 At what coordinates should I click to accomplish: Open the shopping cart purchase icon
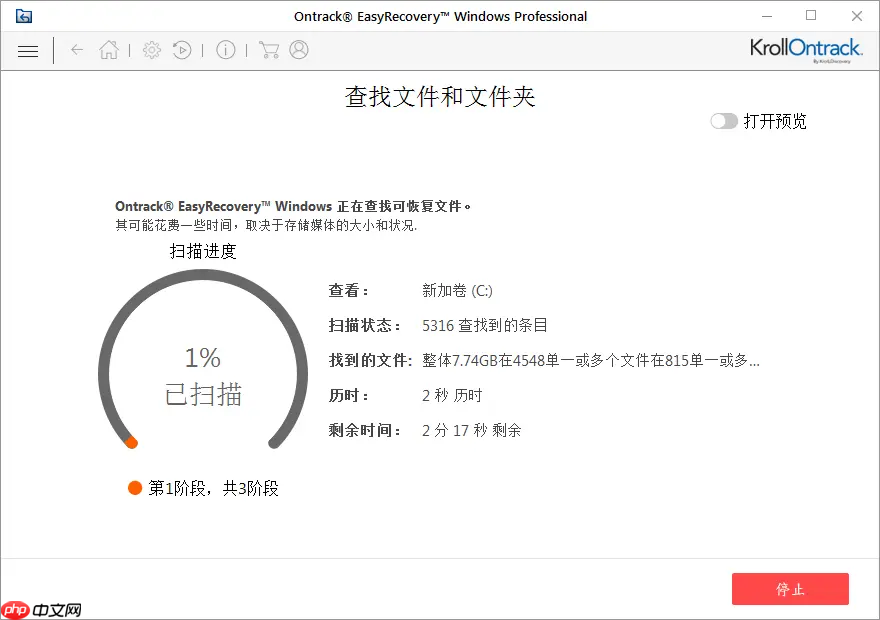tap(268, 49)
